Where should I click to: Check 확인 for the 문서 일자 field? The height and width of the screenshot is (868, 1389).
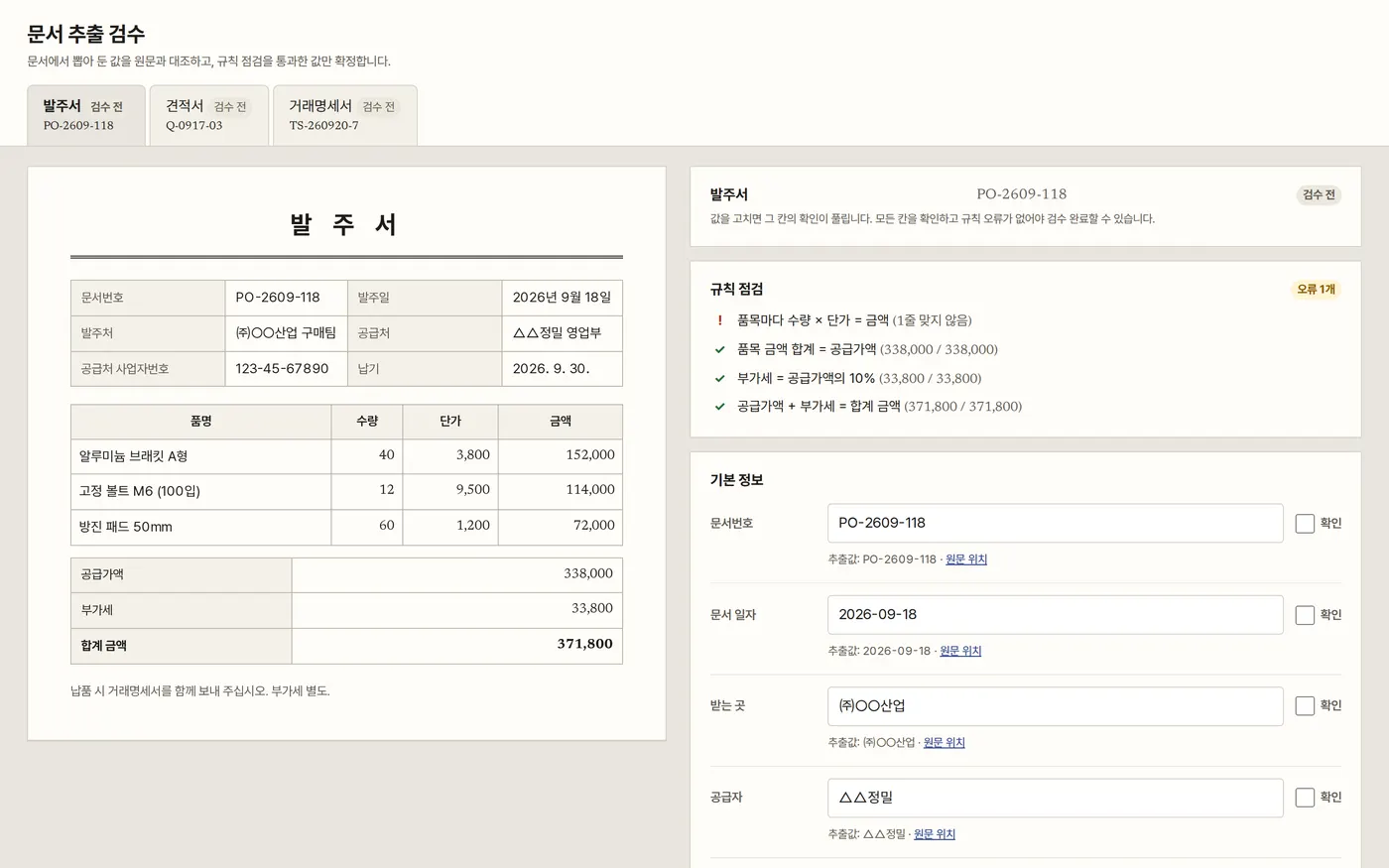1305,615
